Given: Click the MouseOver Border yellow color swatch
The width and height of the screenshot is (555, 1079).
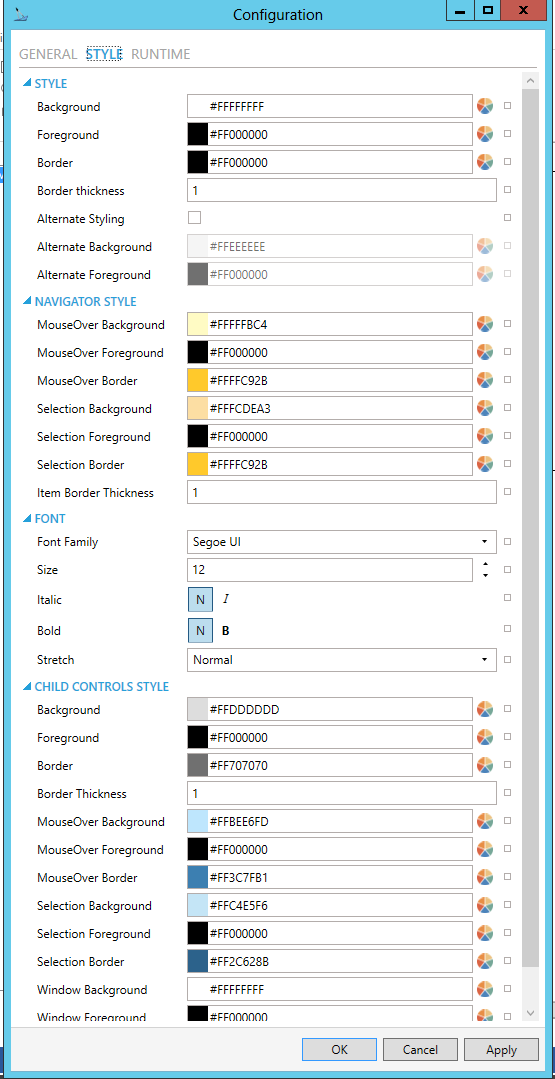Looking at the screenshot, I should point(198,381).
